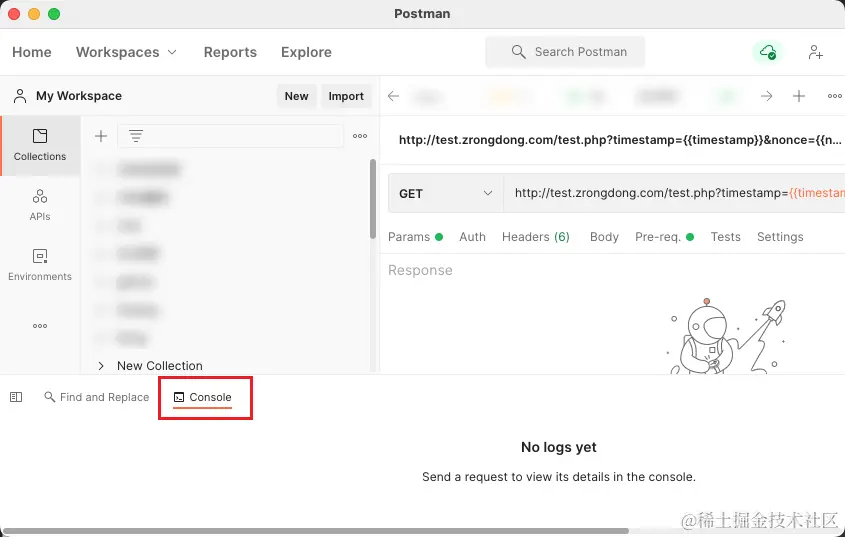
Task: Switch to the Tests tab
Action: (725, 237)
